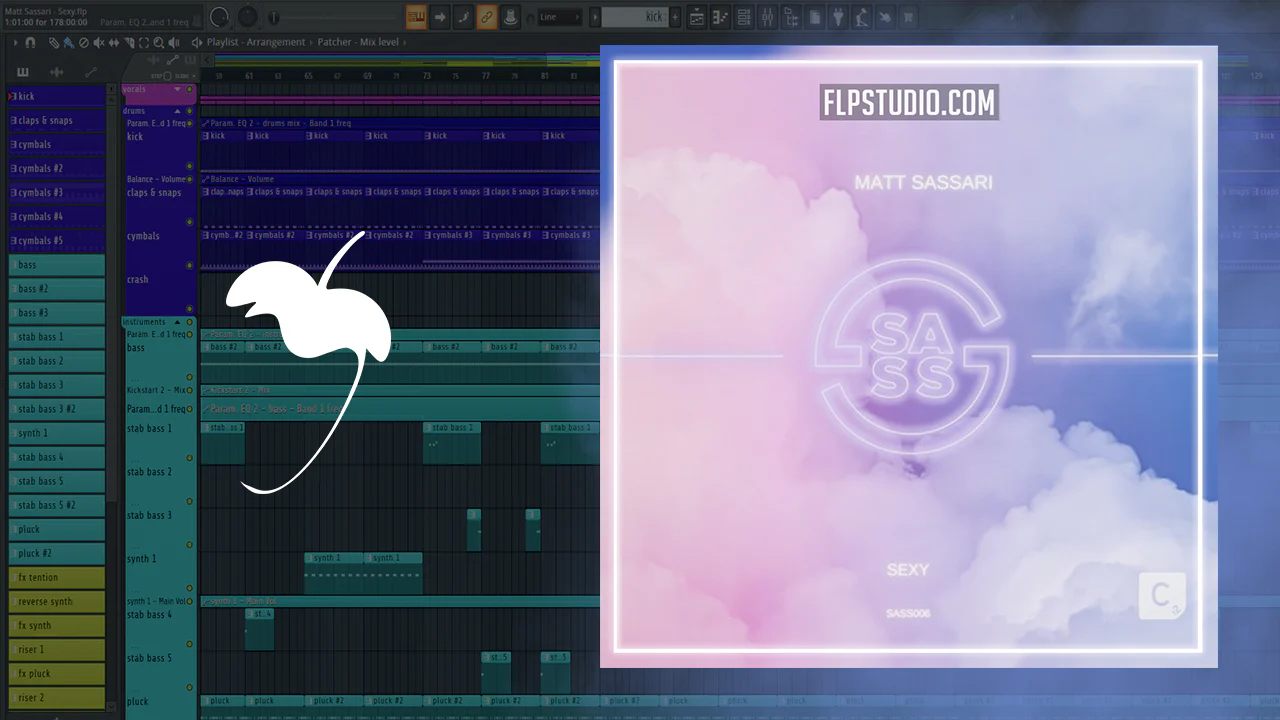Open the Playlist window from toolbar

pos(696,17)
